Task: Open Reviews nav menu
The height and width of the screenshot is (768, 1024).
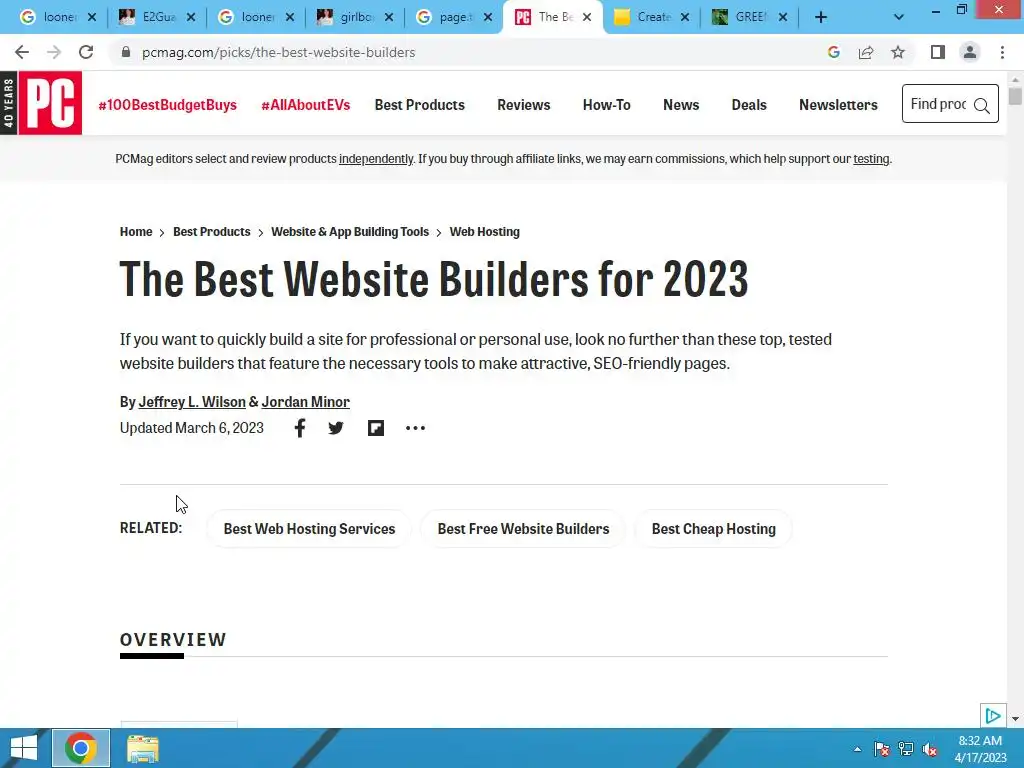Action: [524, 105]
